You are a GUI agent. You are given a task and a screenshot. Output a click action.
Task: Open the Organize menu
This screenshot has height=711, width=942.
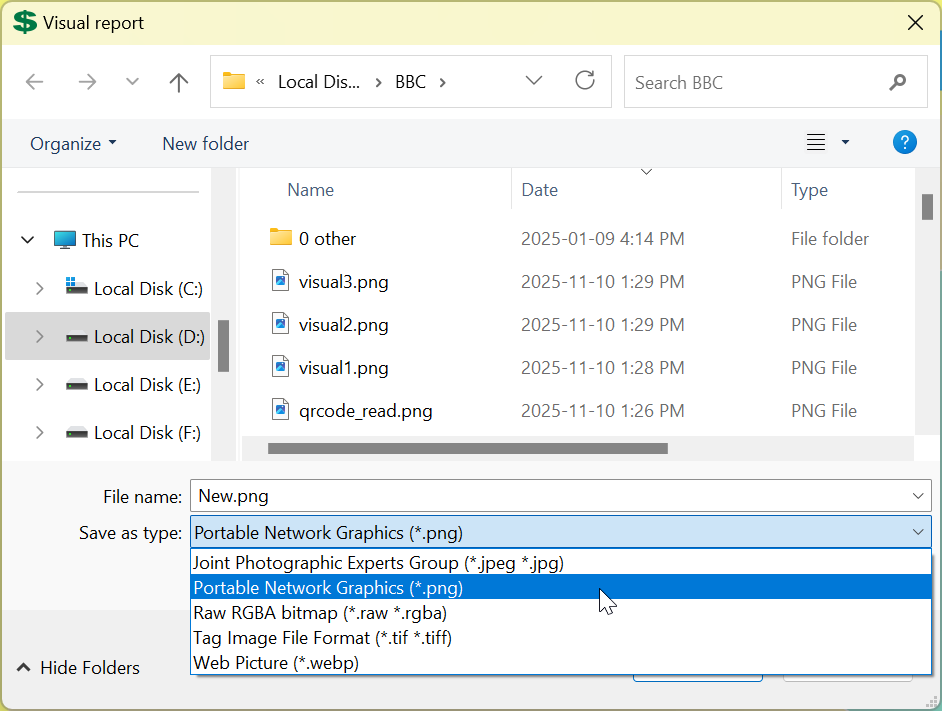(x=73, y=143)
